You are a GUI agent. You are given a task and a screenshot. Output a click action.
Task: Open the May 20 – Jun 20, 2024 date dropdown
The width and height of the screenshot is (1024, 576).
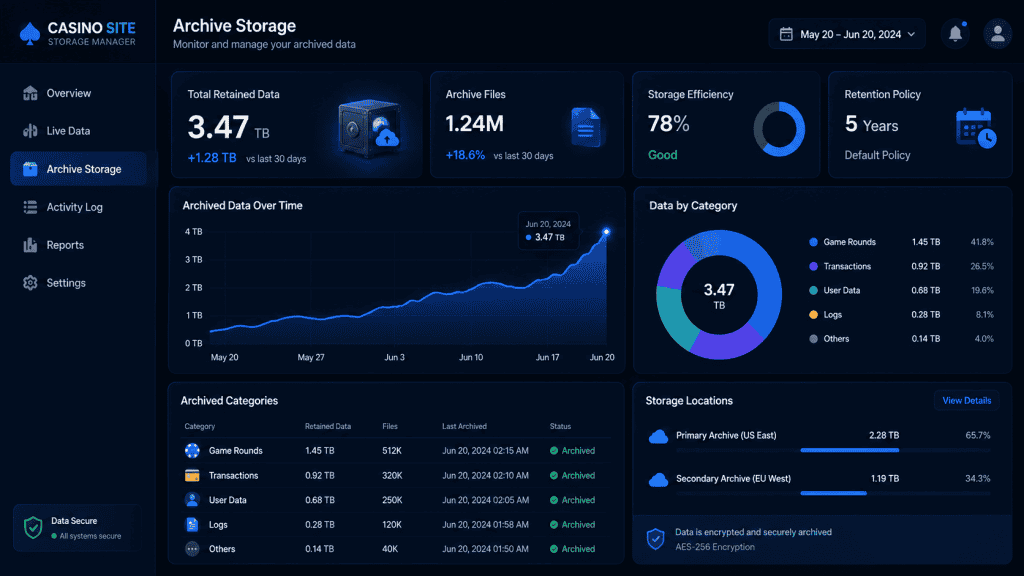(x=847, y=34)
